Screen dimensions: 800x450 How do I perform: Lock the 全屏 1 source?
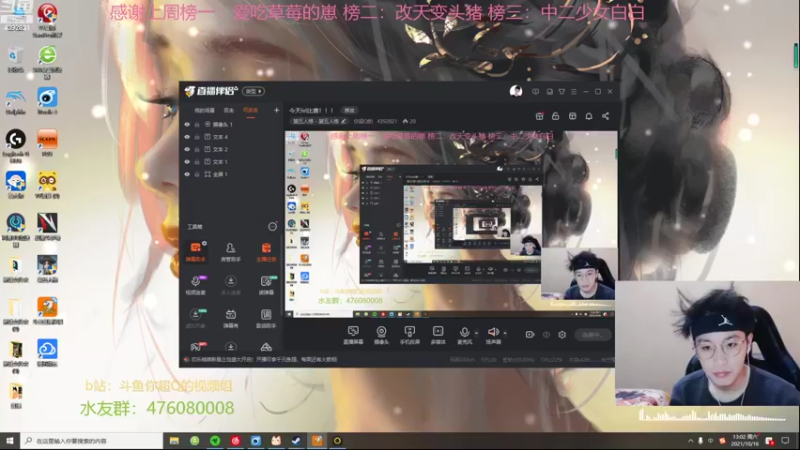tap(197, 174)
